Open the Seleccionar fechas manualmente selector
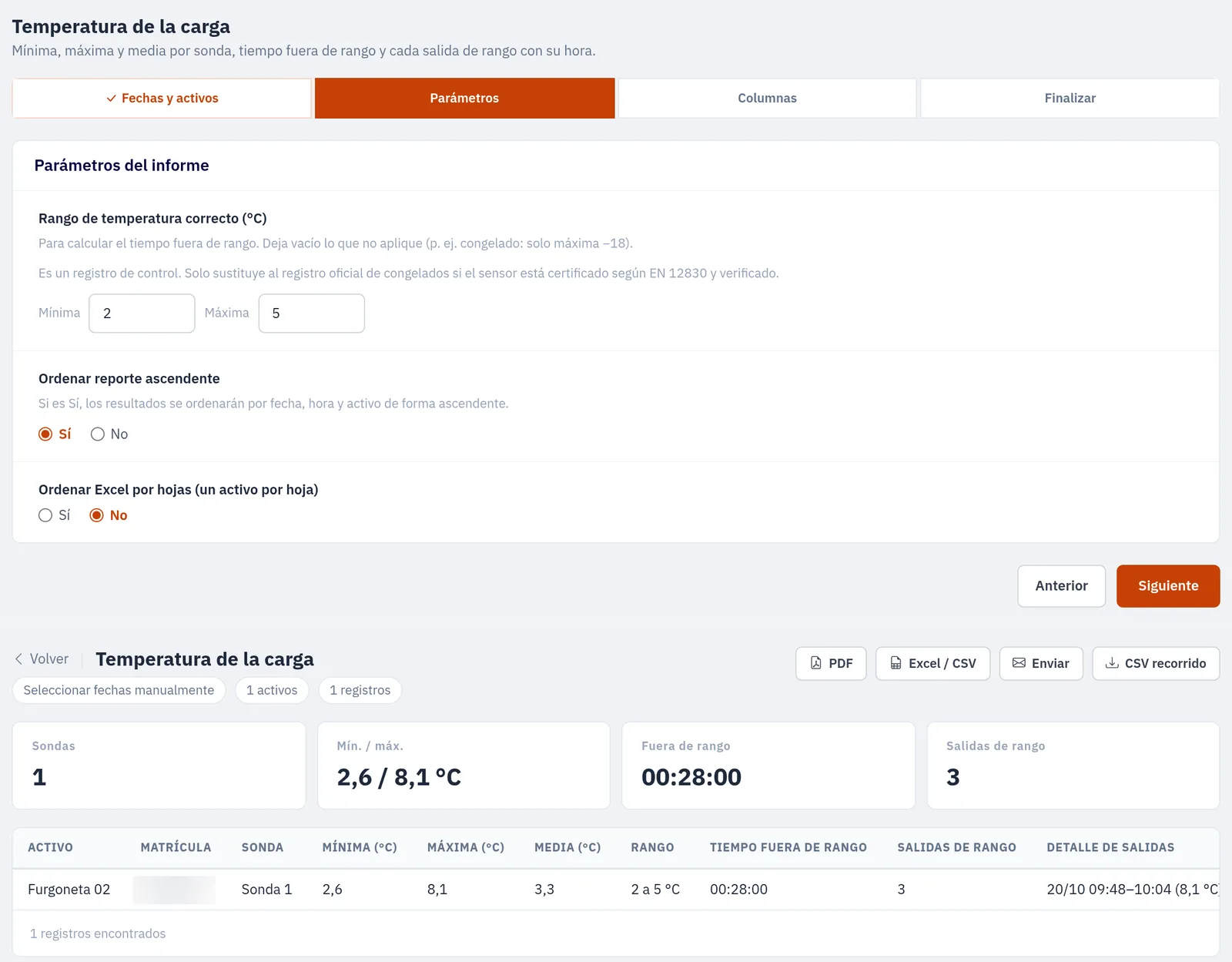The width and height of the screenshot is (1232, 962). click(119, 690)
